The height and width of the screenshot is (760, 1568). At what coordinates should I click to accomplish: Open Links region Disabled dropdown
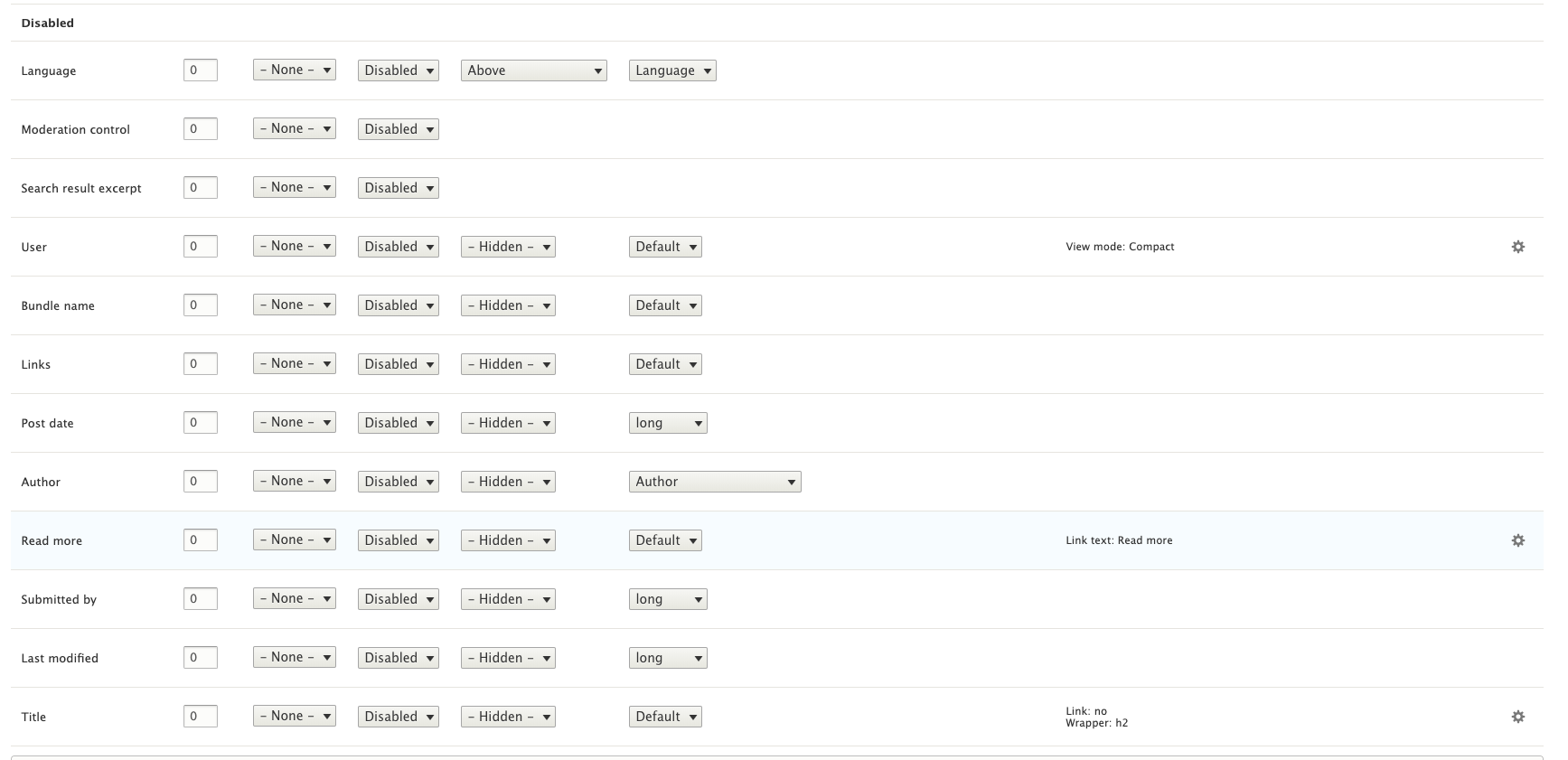tap(398, 364)
